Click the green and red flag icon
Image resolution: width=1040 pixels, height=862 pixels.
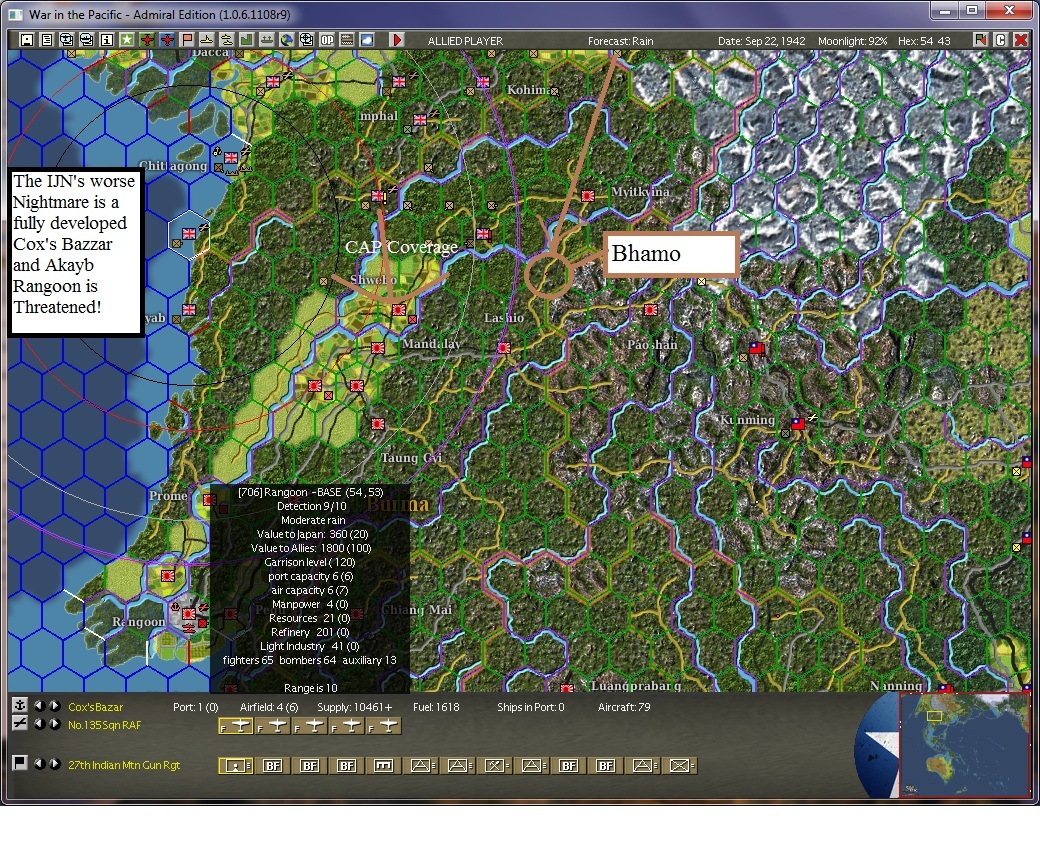980,40
